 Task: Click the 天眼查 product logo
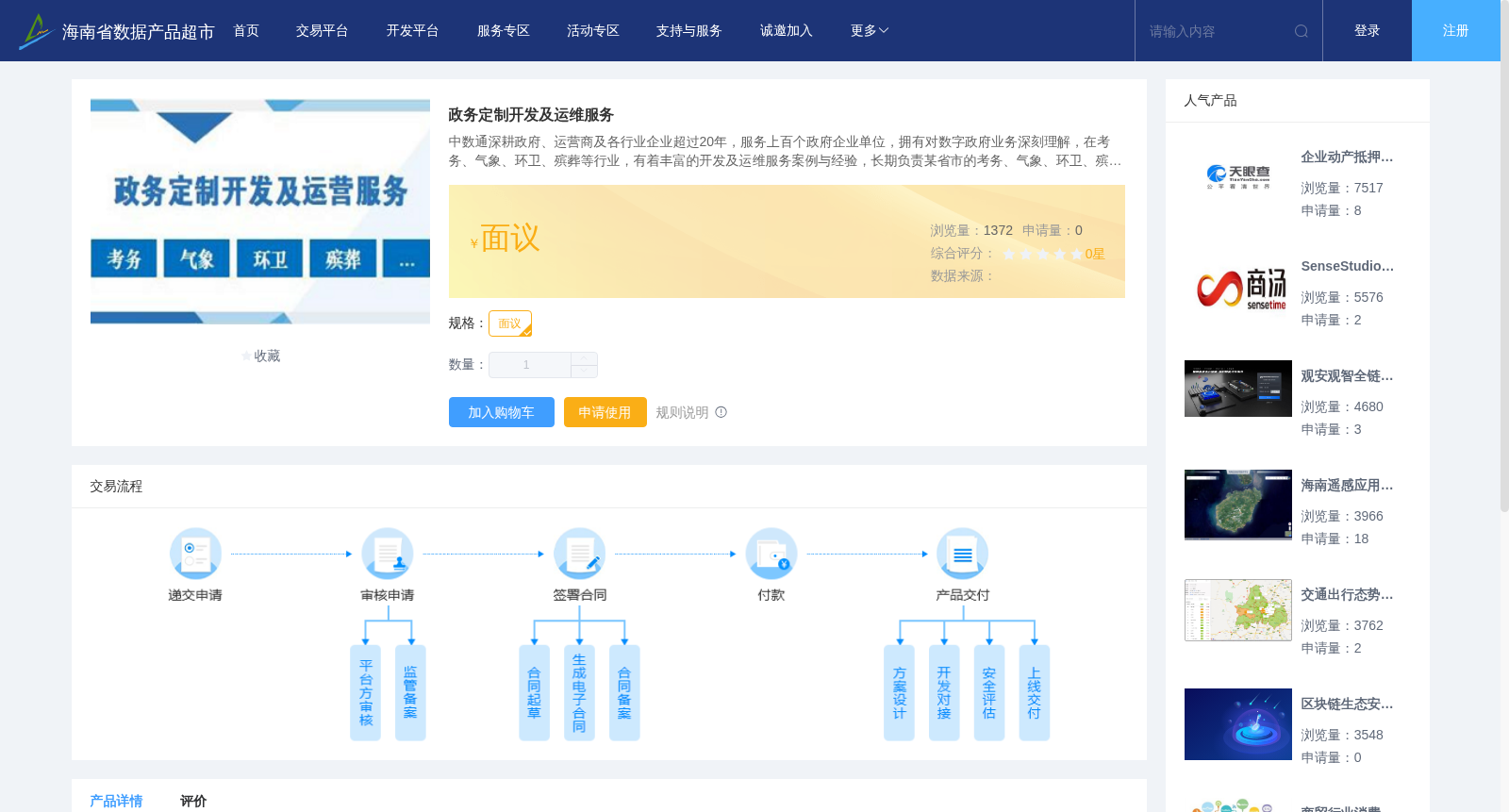(1238, 177)
